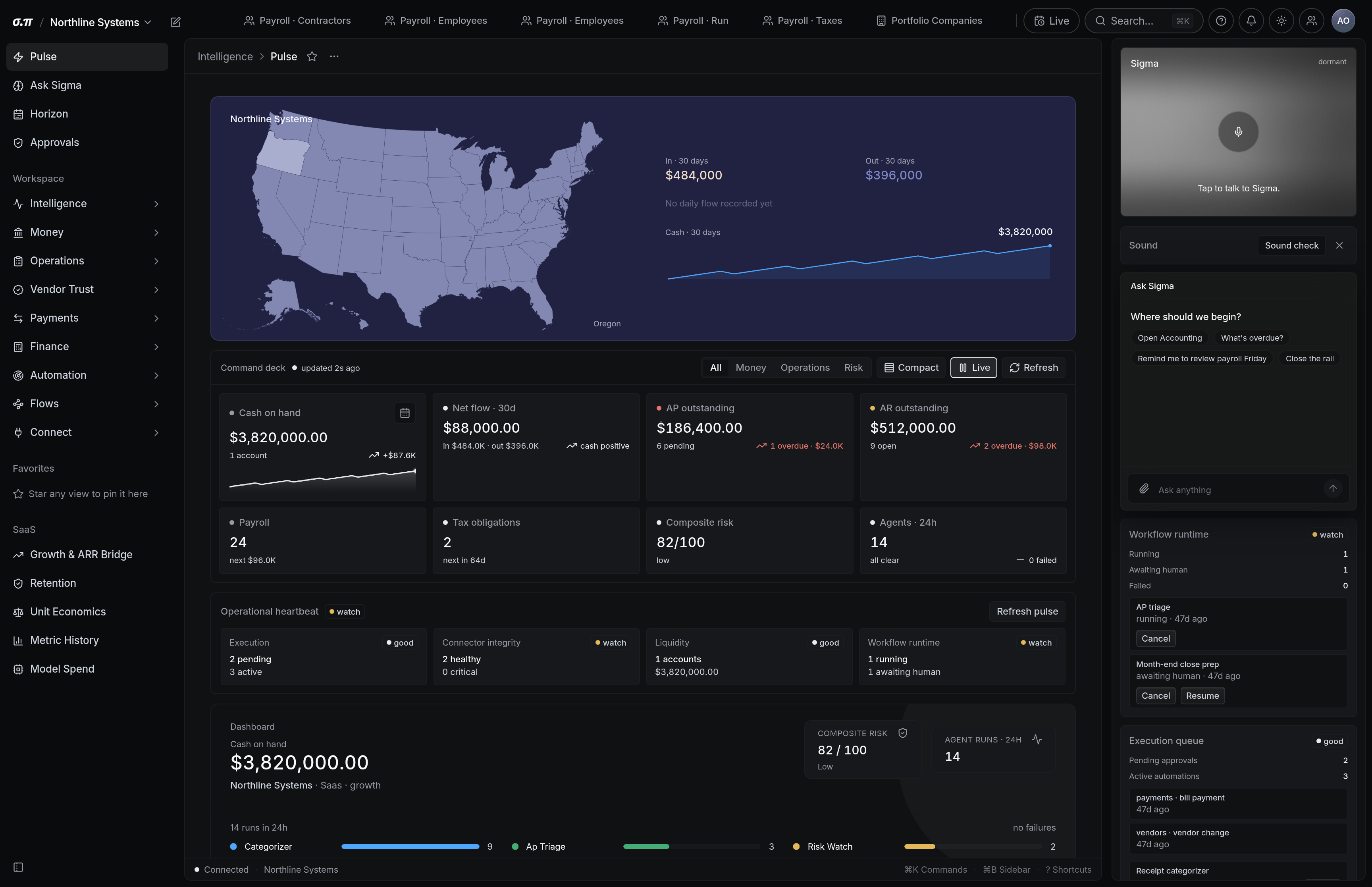
Task: Select the Money filter in Command deck
Action: (x=751, y=368)
